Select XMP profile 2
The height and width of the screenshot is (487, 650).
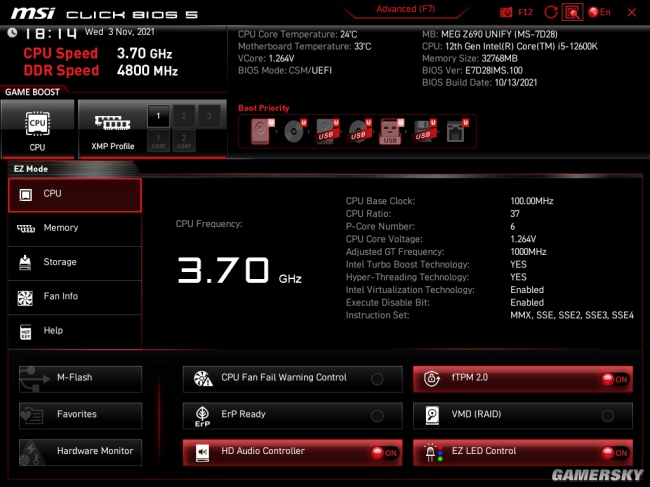(184, 116)
